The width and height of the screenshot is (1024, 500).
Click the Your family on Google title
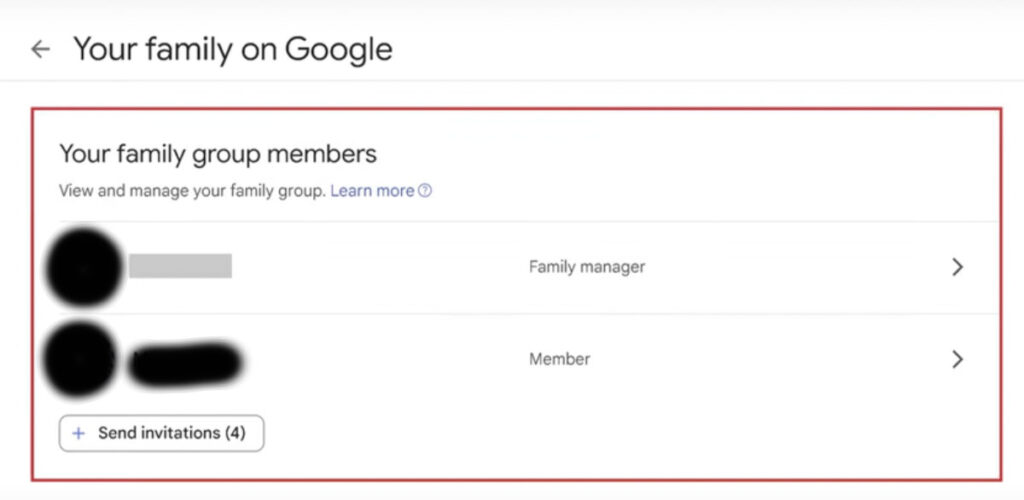pos(233,50)
